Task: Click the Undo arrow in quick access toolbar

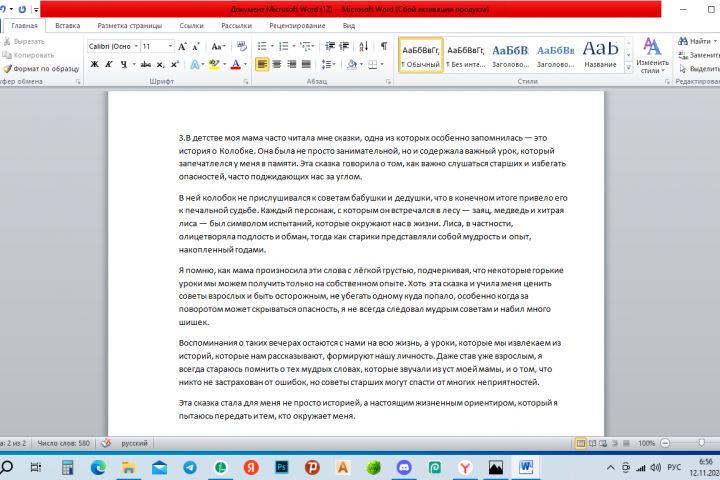Action: tap(3, 9)
